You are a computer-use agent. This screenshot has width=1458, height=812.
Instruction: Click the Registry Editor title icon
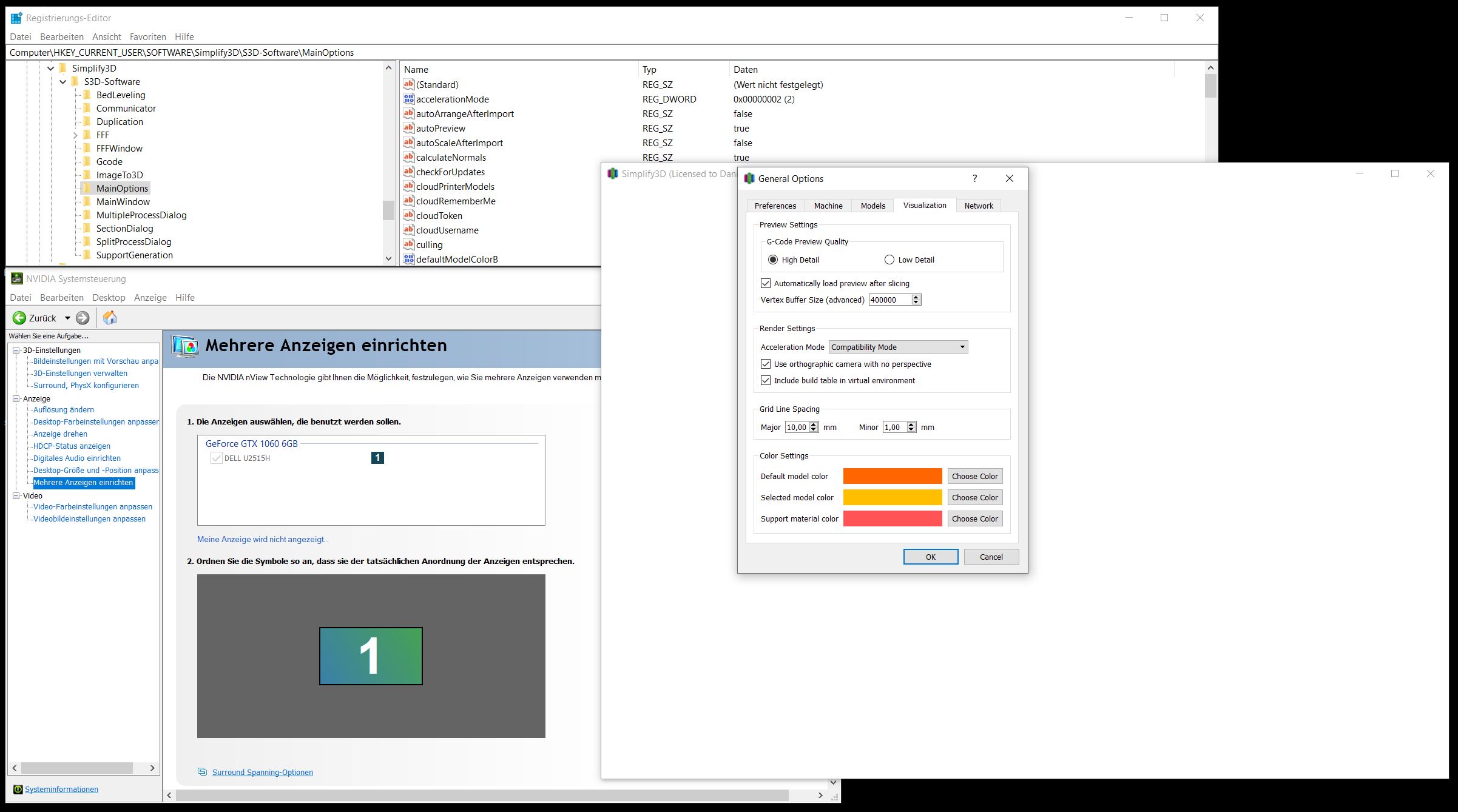pos(16,18)
